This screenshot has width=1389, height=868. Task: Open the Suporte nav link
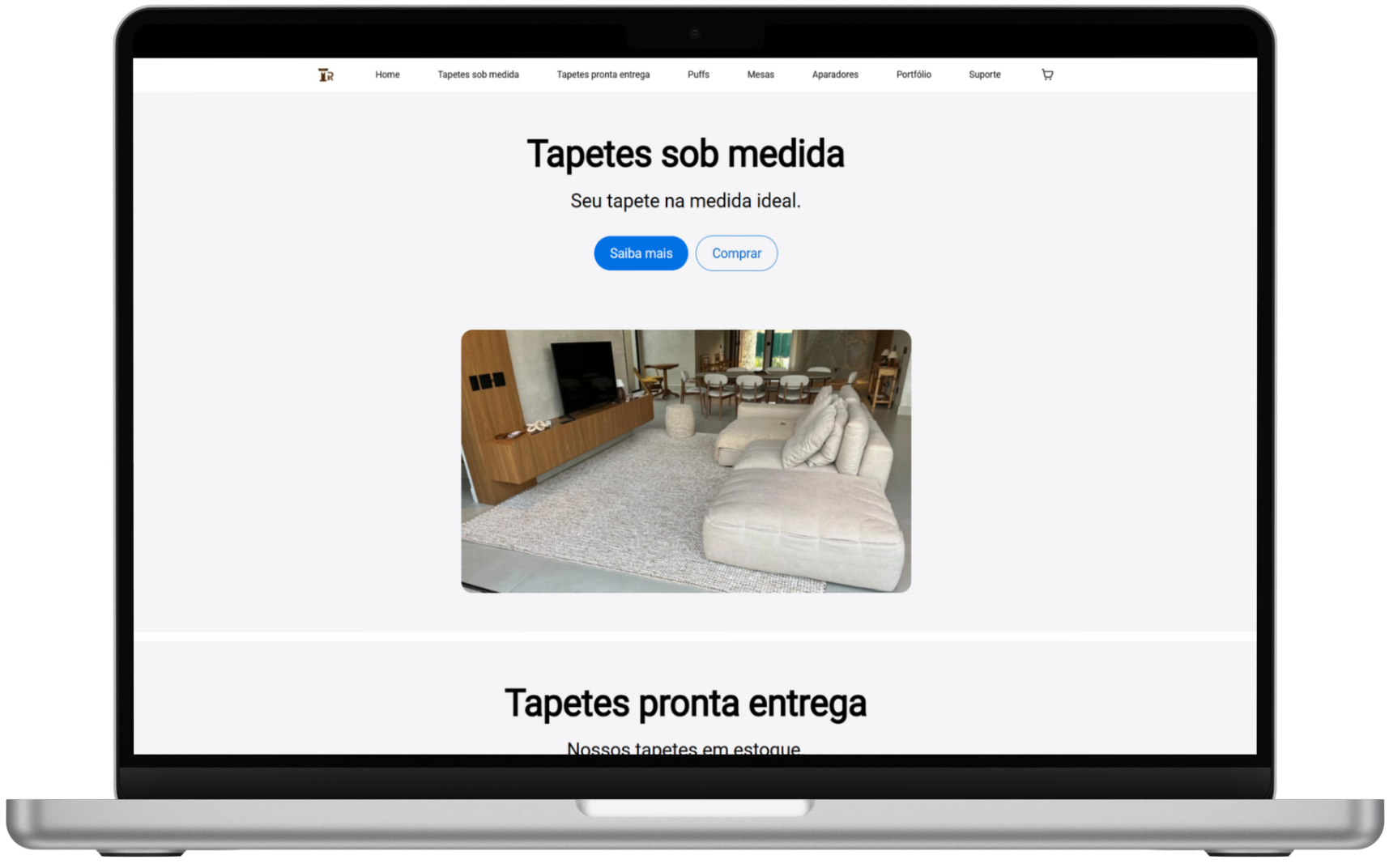click(x=985, y=74)
